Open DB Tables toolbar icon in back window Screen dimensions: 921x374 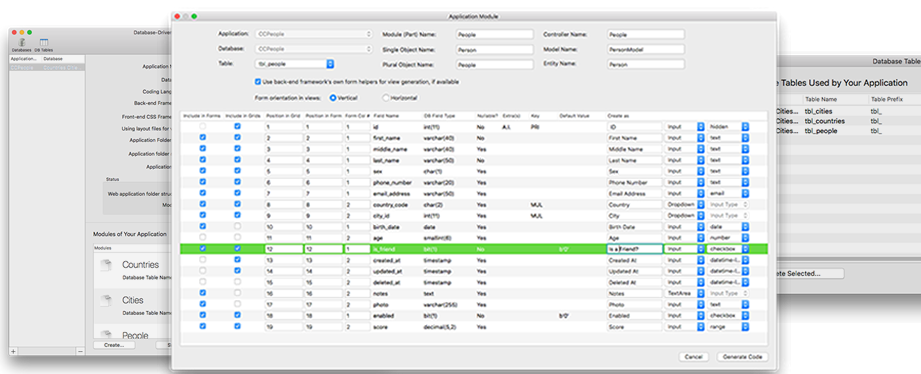(43, 45)
